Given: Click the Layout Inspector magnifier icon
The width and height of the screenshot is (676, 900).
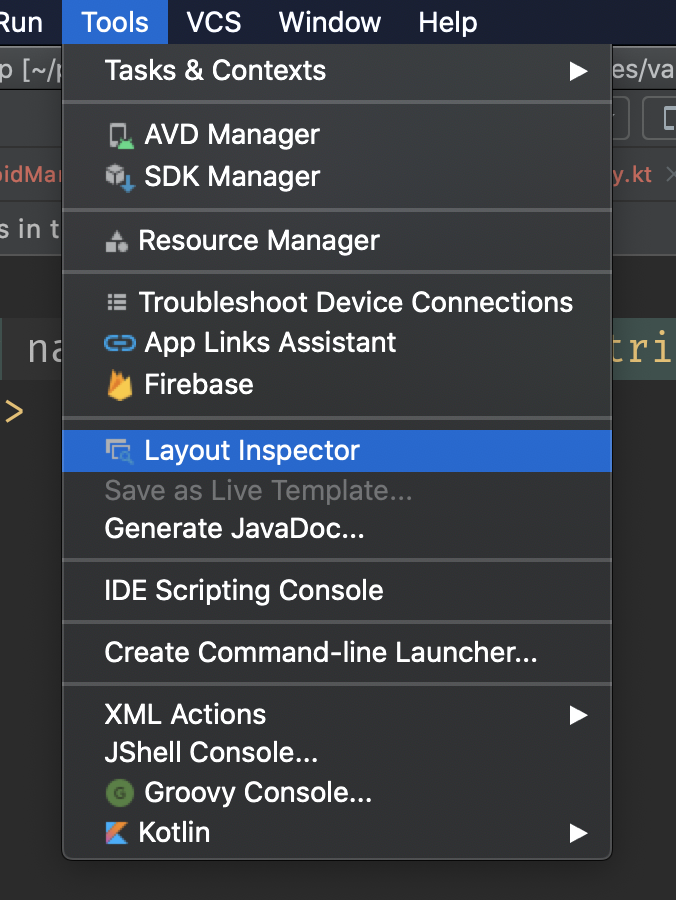Looking at the screenshot, I should [119, 451].
